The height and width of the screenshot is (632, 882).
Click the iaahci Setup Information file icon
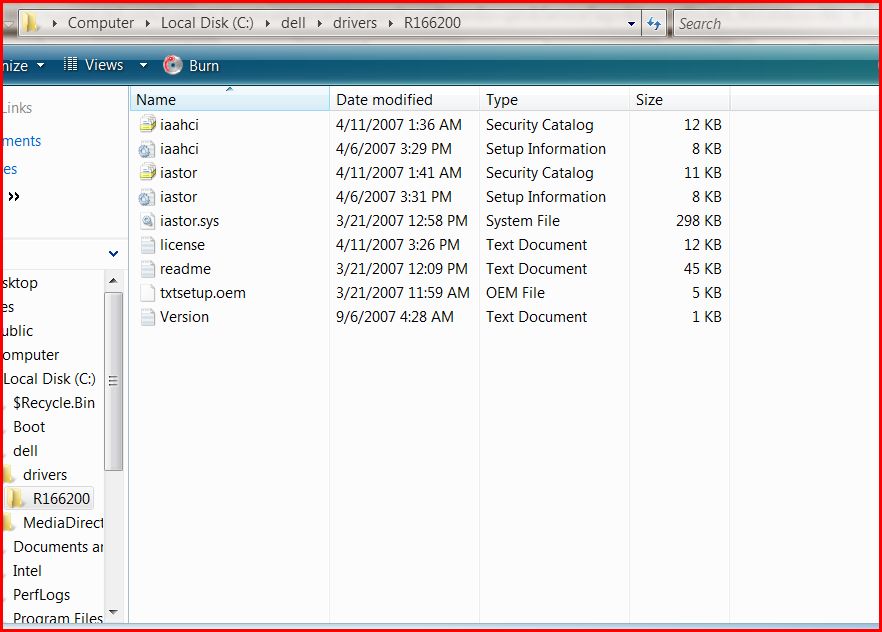point(146,149)
